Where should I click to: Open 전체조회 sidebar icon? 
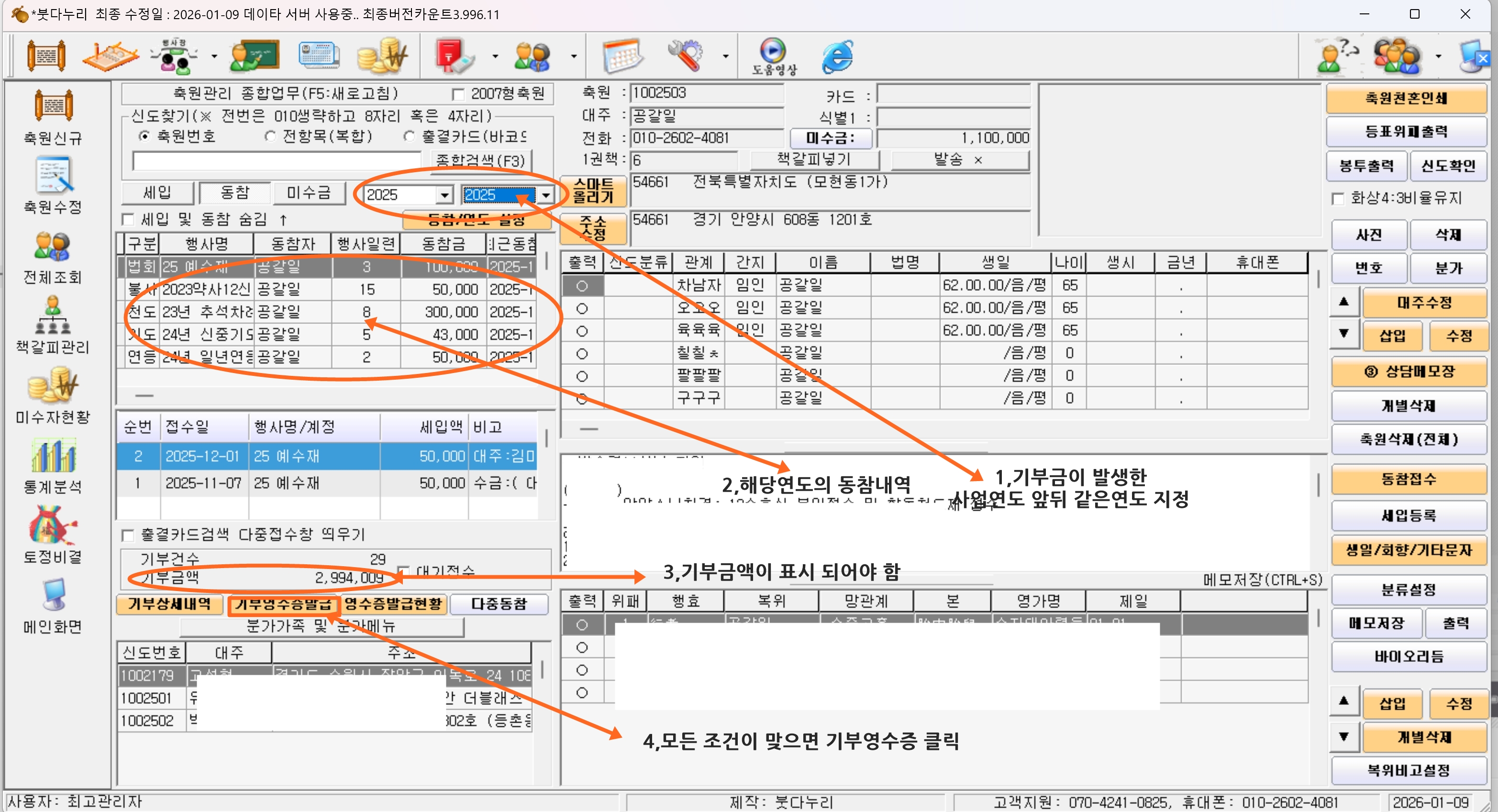(53, 247)
